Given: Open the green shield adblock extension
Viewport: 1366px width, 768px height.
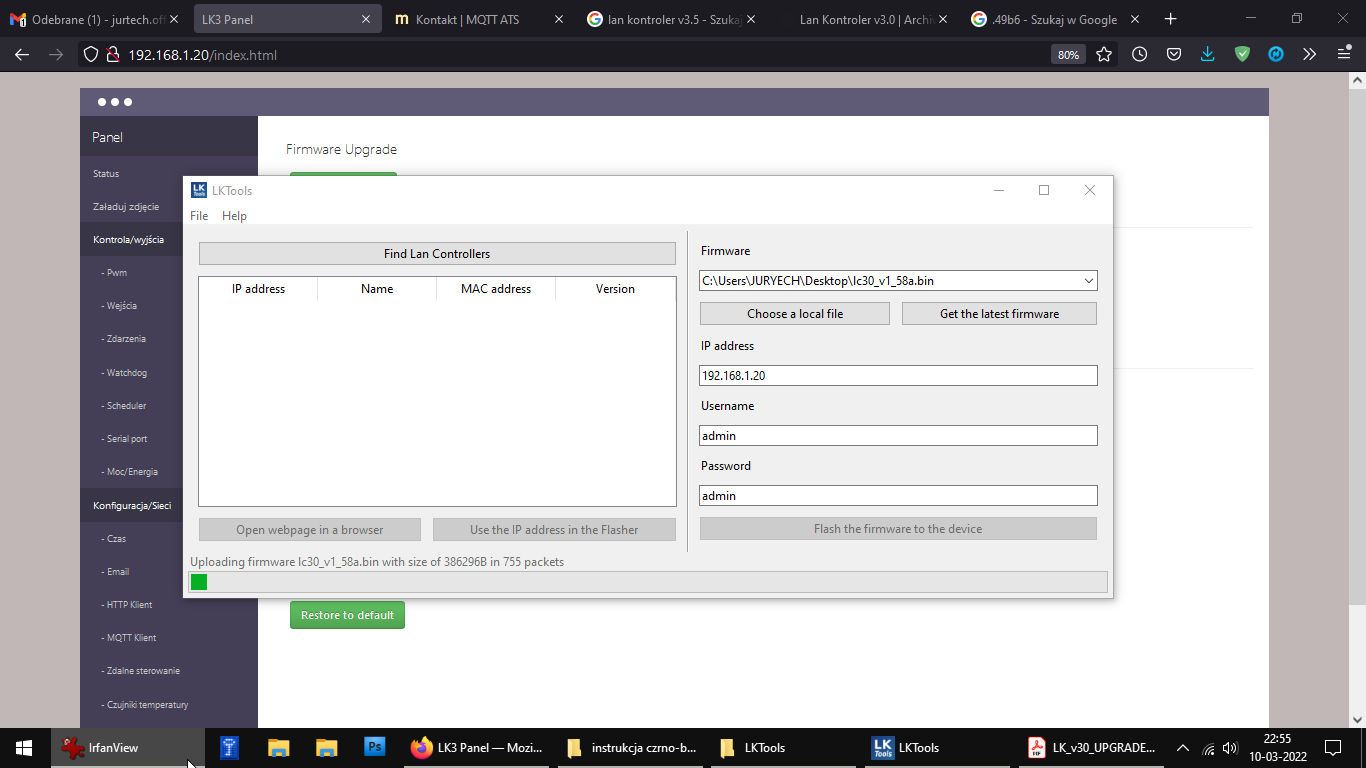Looking at the screenshot, I should [x=1242, y=55].
